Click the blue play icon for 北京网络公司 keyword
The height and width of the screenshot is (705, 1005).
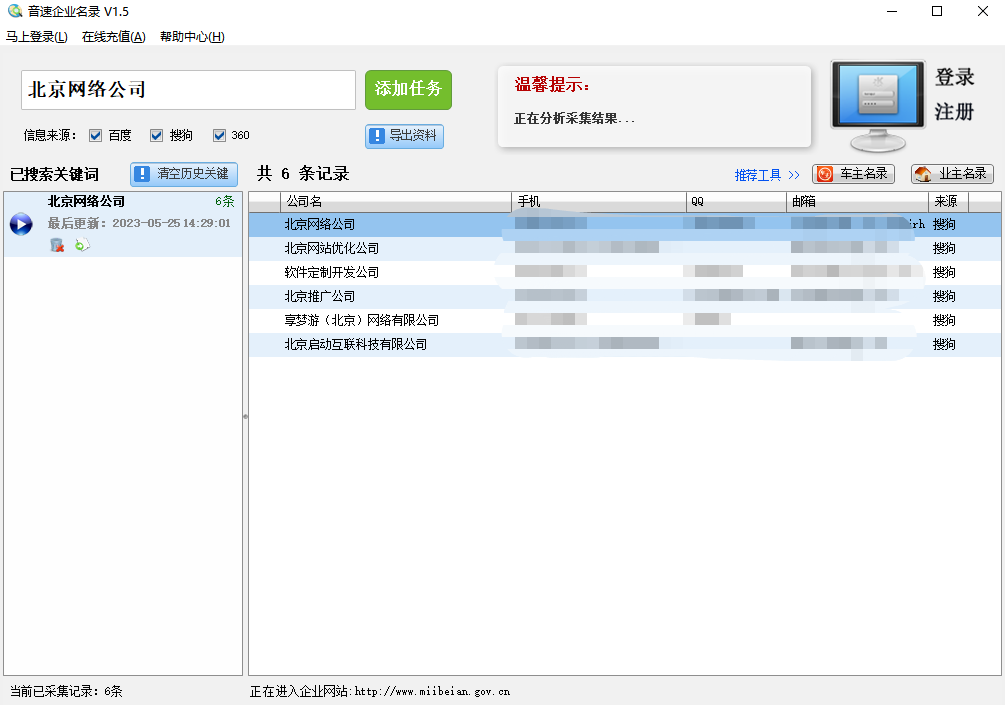tap(21, 224)
